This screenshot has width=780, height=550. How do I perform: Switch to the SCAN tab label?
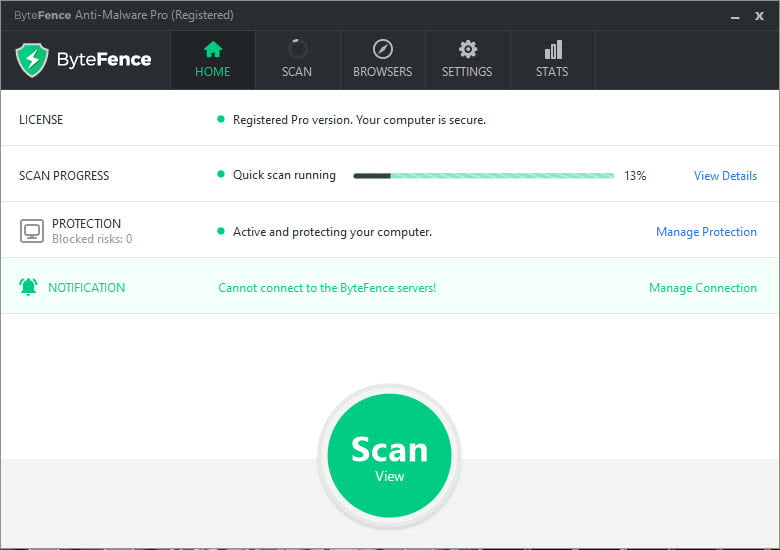(x=297, y=72)
